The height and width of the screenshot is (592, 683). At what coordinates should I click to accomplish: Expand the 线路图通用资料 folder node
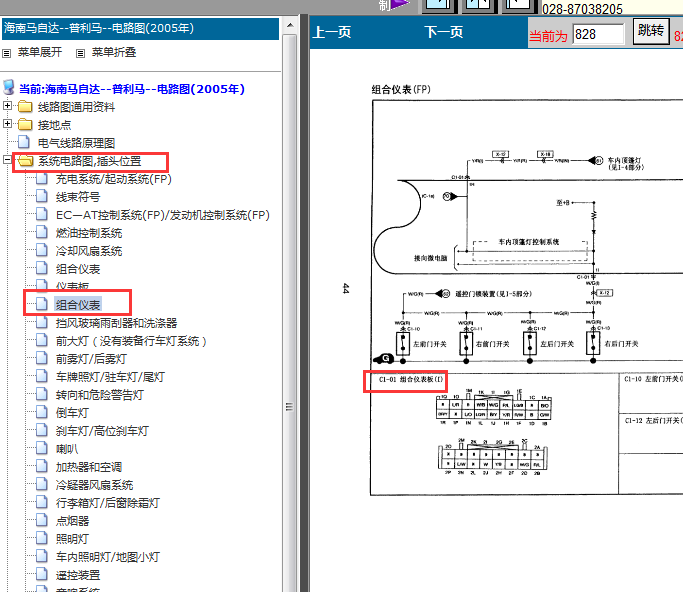click(x=7, y=106)
